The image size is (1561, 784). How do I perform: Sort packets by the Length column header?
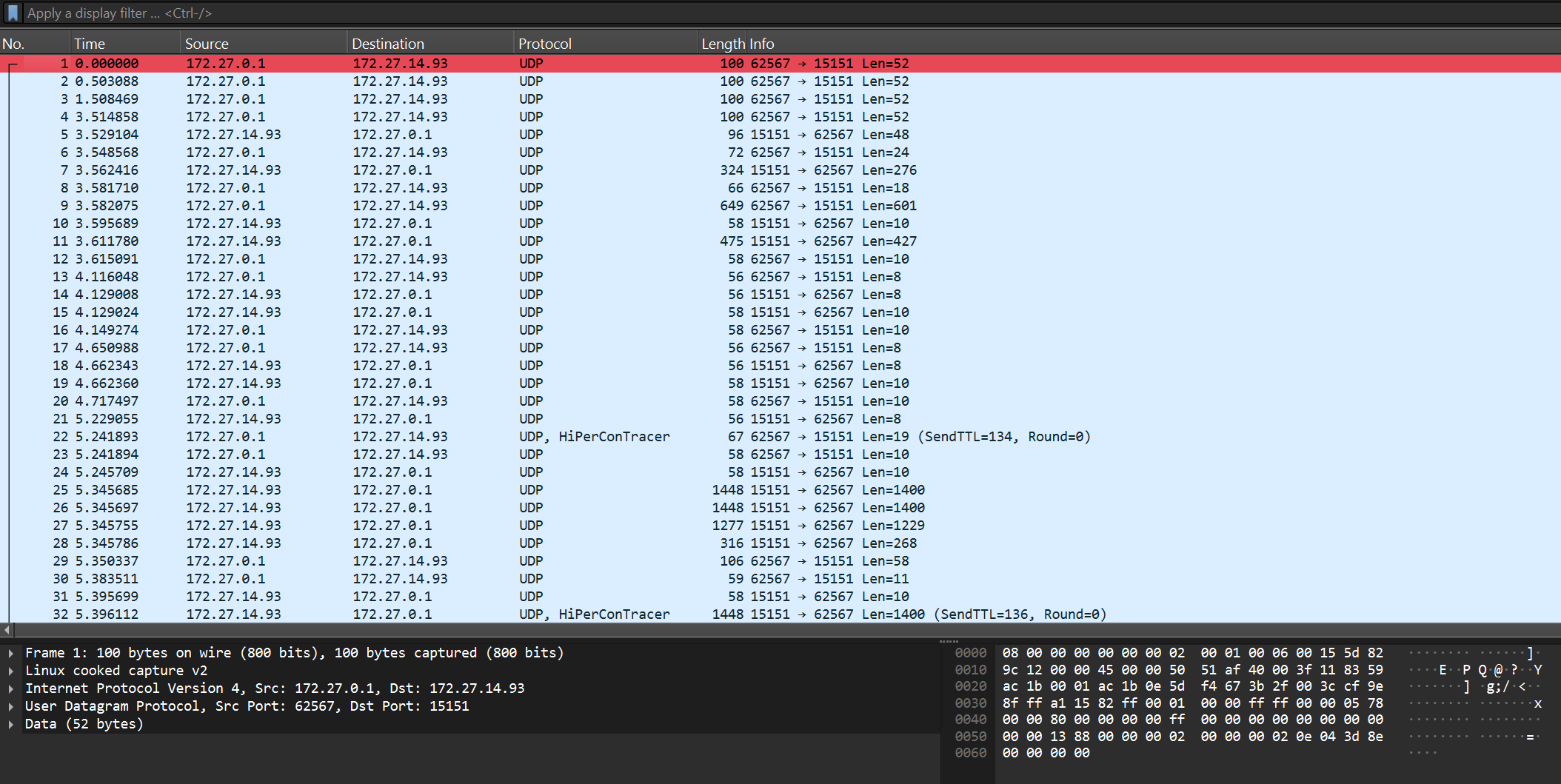723,44
